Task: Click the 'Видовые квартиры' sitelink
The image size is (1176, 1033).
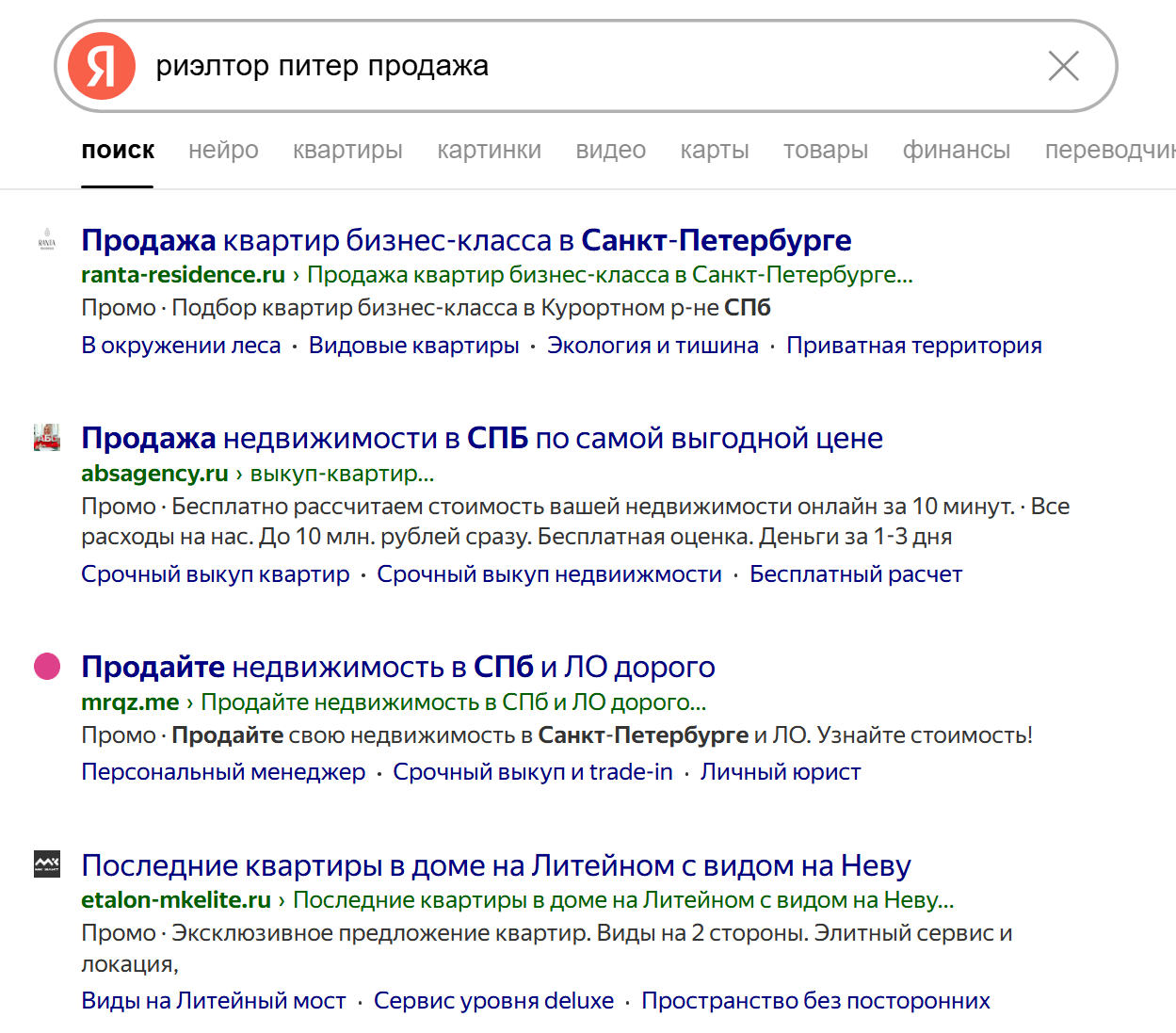Action: 413,346
